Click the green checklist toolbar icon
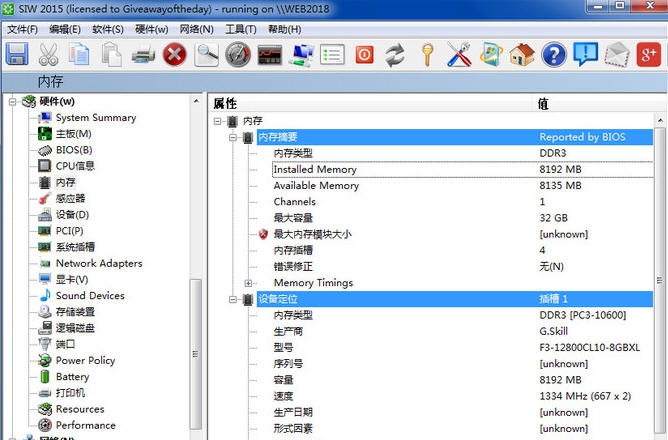The image size is (668, 440). click(332, 55)
